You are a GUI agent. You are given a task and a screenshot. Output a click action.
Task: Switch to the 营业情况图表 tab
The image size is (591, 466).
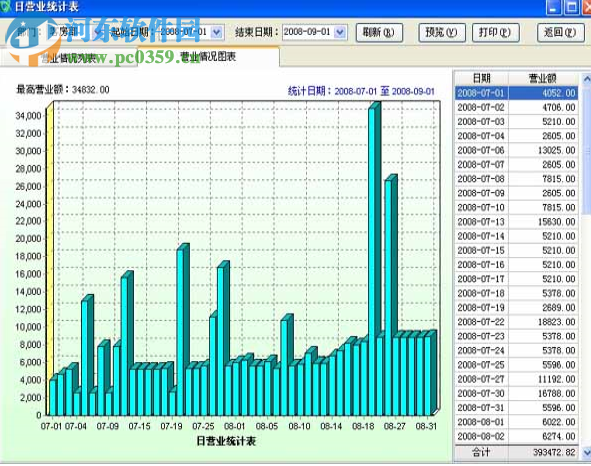pyautogui.click(x=208, y=57)
